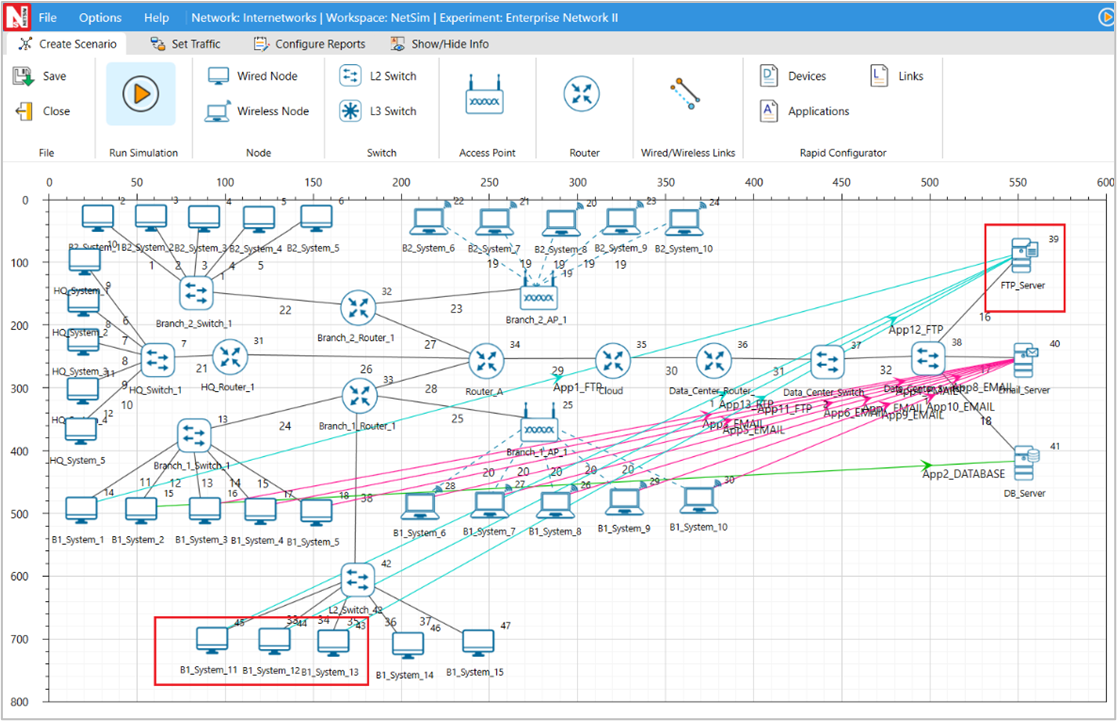Open the Options menu
The width and height of the screenshot is (1117, 721).
100,17
